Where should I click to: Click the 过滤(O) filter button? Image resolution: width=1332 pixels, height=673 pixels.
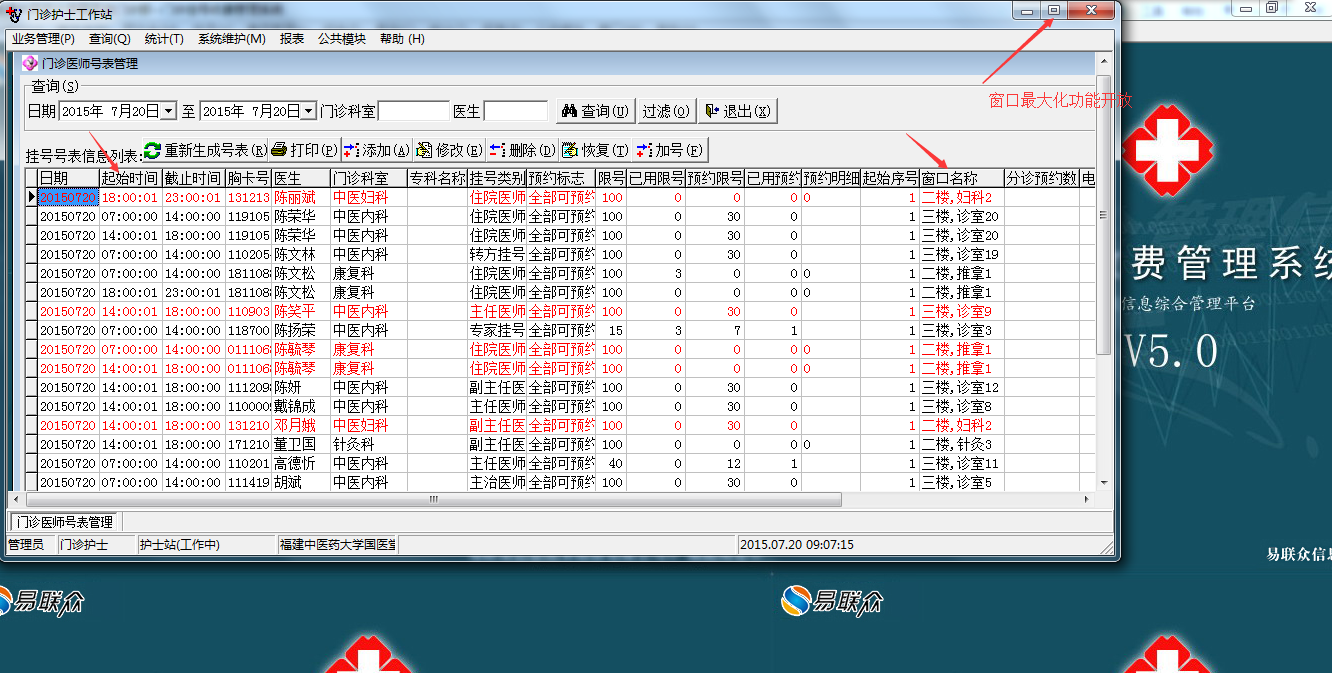tap(666, 111)
